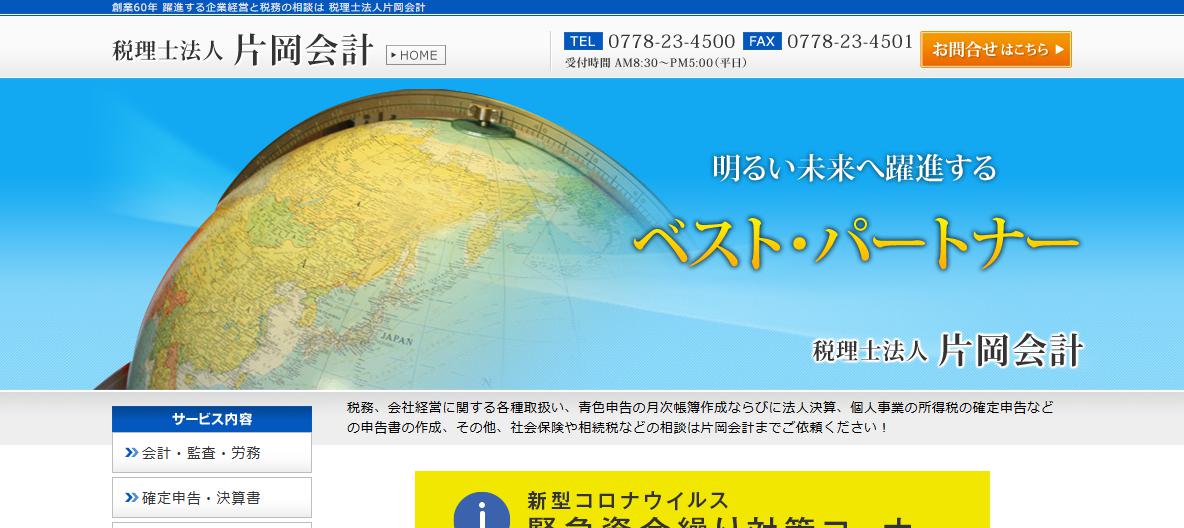Open the 確定申告・決算書 service menu item
1184x528 pixels.
pos(211,498)
